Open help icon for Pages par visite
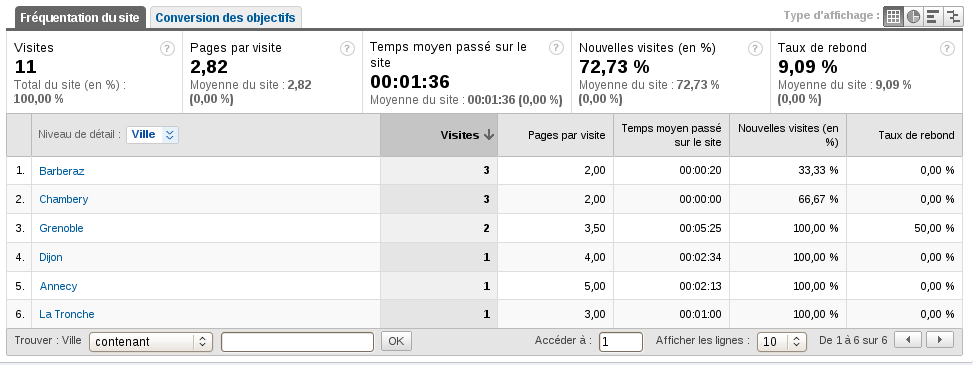The width and height of the screenshot is (973, 365). click(x=348, y=48)
